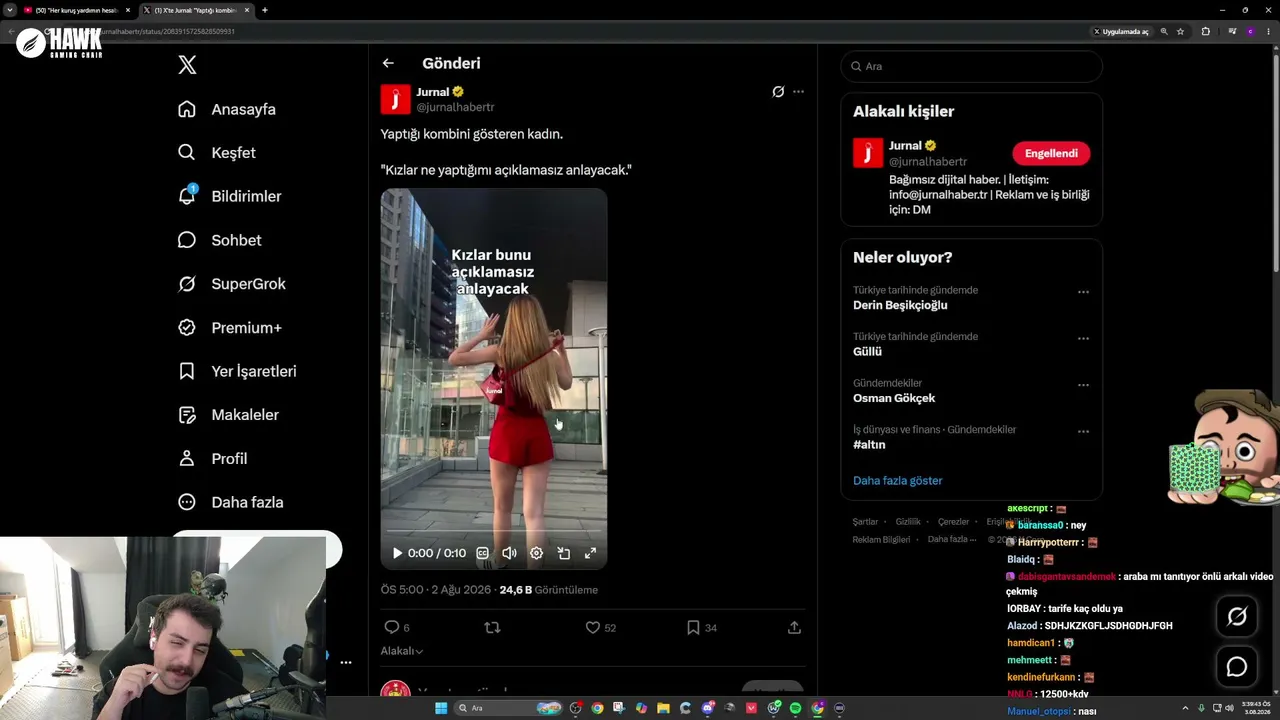The height and width of the screenshot is (720, 1280).
Task: Open Discord from the taskbar
Action: coord(708,708)
